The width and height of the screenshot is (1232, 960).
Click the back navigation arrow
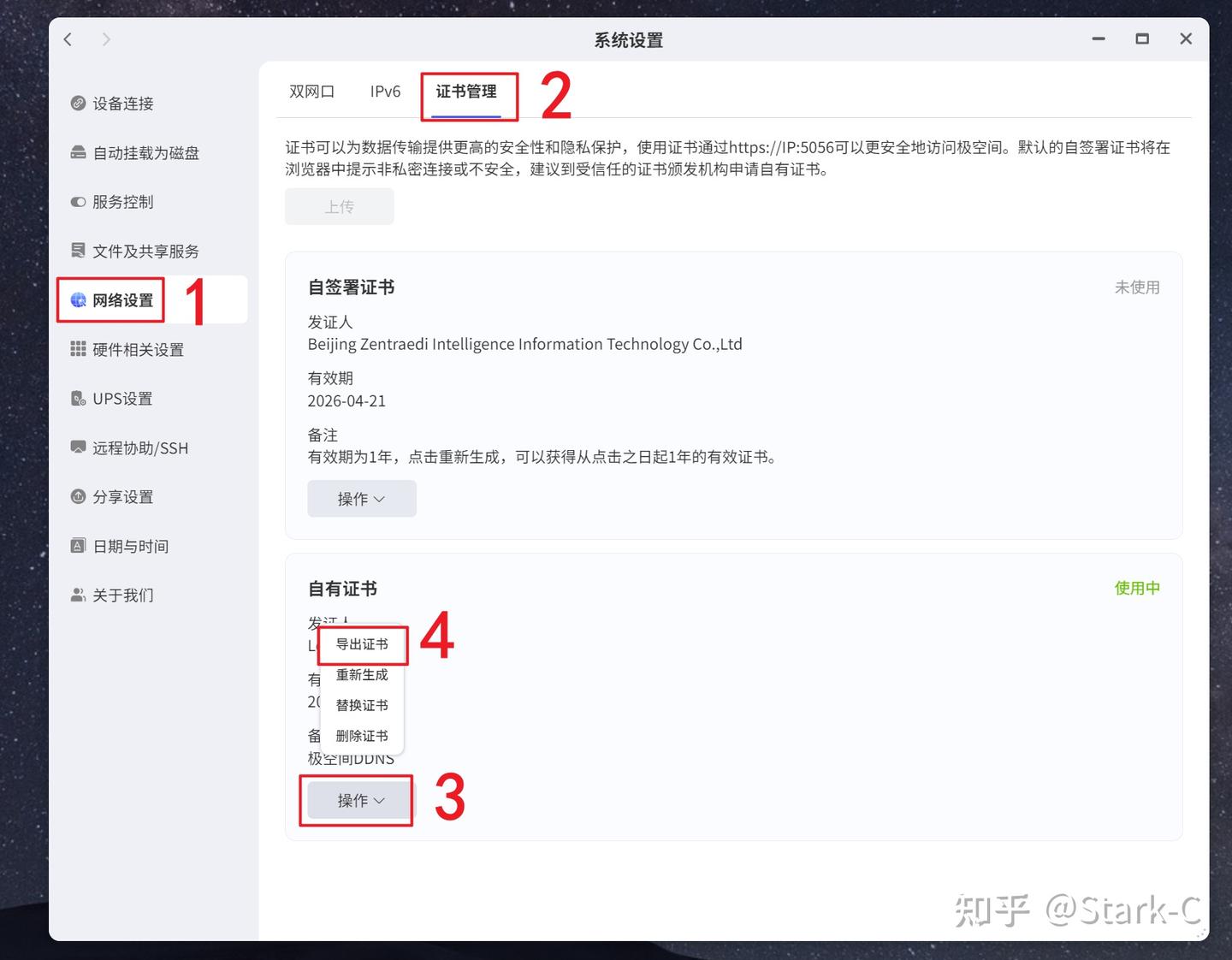click(x=68, y=39)
